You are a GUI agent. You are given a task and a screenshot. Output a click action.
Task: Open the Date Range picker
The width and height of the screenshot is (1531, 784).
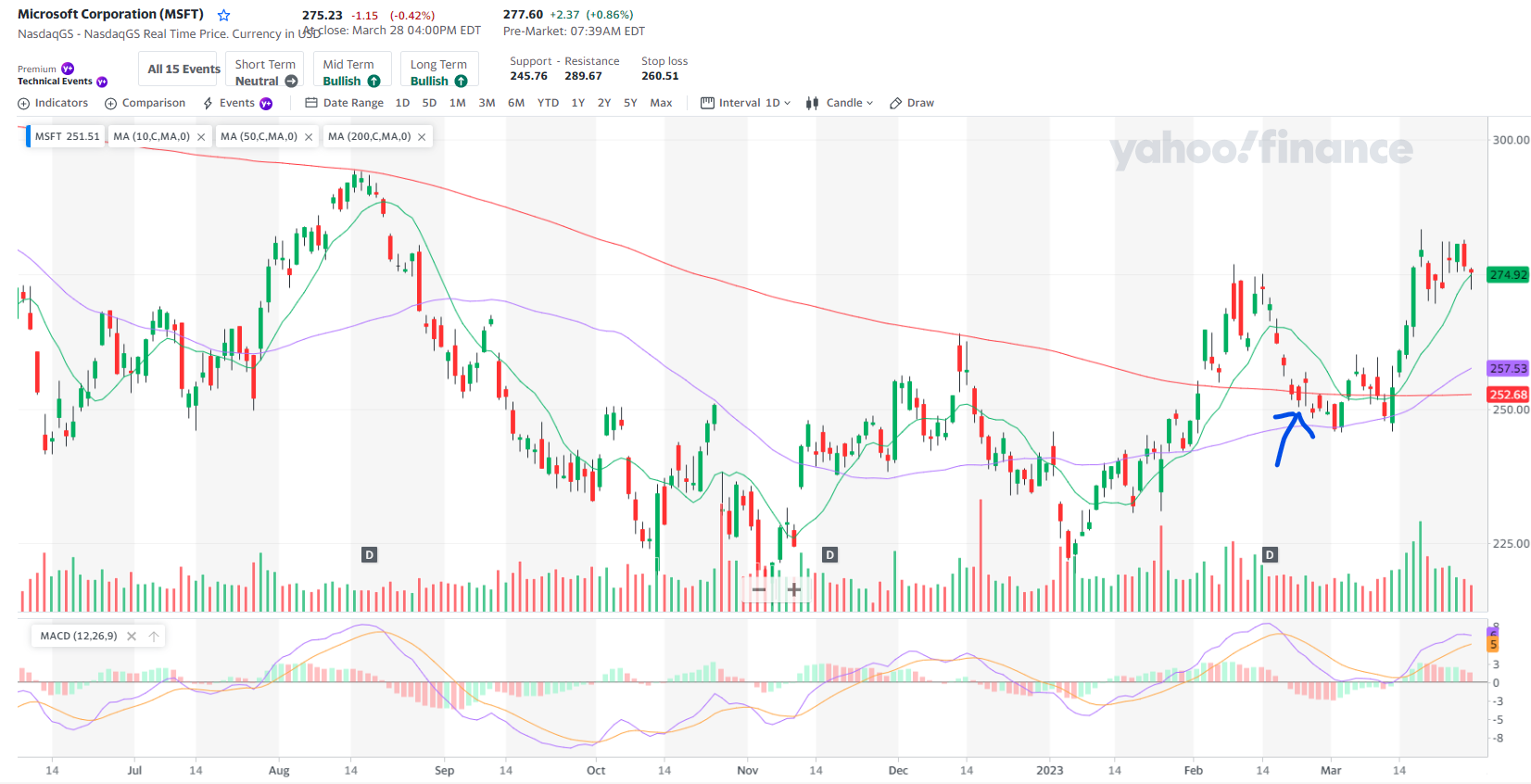pyautogui.click(x=344, y=103)
